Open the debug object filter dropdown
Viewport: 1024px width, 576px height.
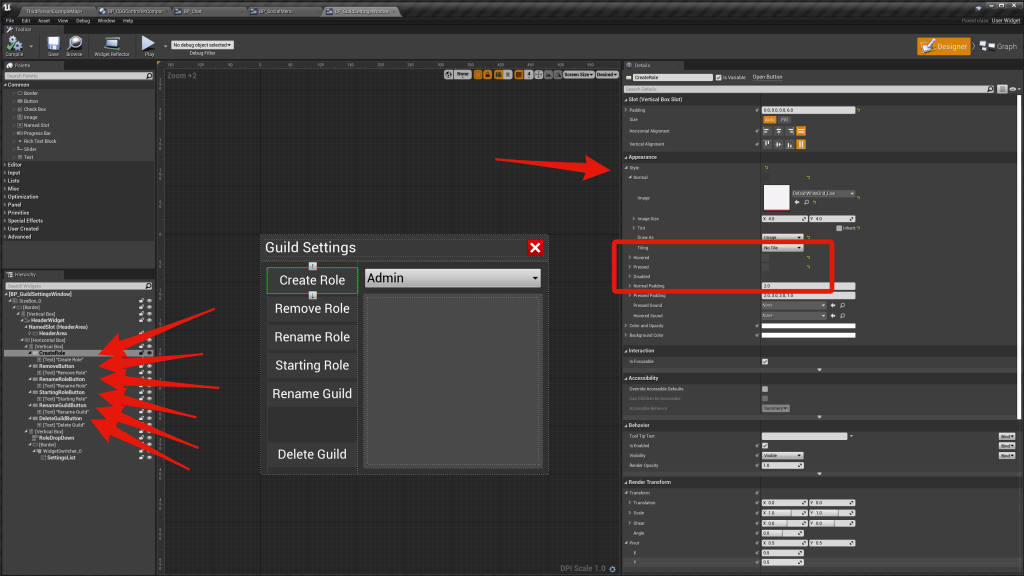[x=202, y=45]
